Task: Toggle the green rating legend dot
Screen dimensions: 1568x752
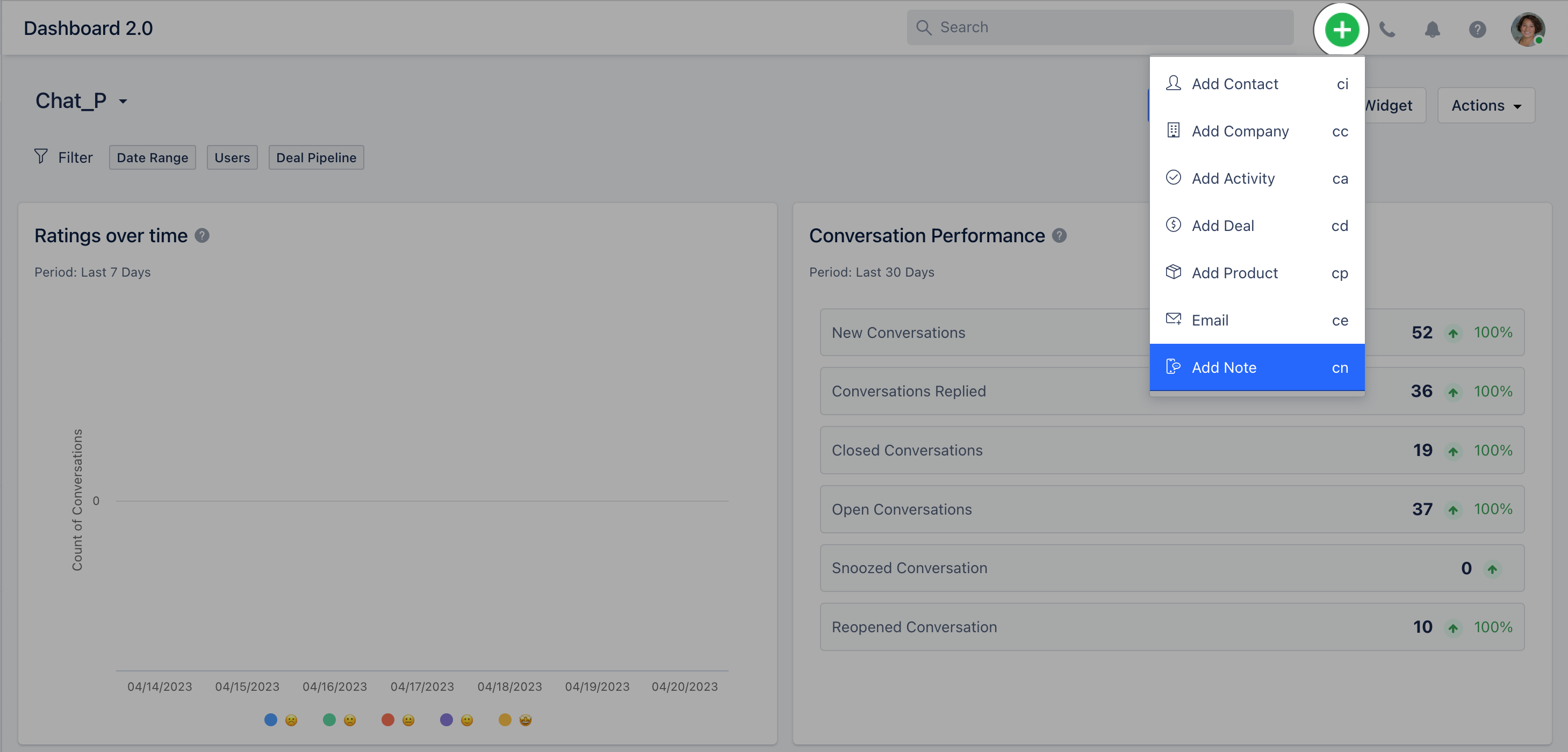Action: coord(329,720)
